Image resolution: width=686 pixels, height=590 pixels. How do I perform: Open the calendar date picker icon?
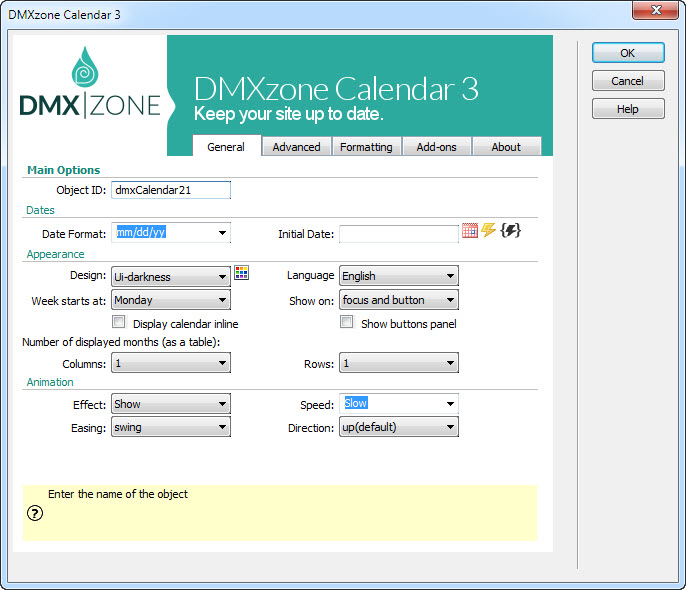(x=469, y=230)
